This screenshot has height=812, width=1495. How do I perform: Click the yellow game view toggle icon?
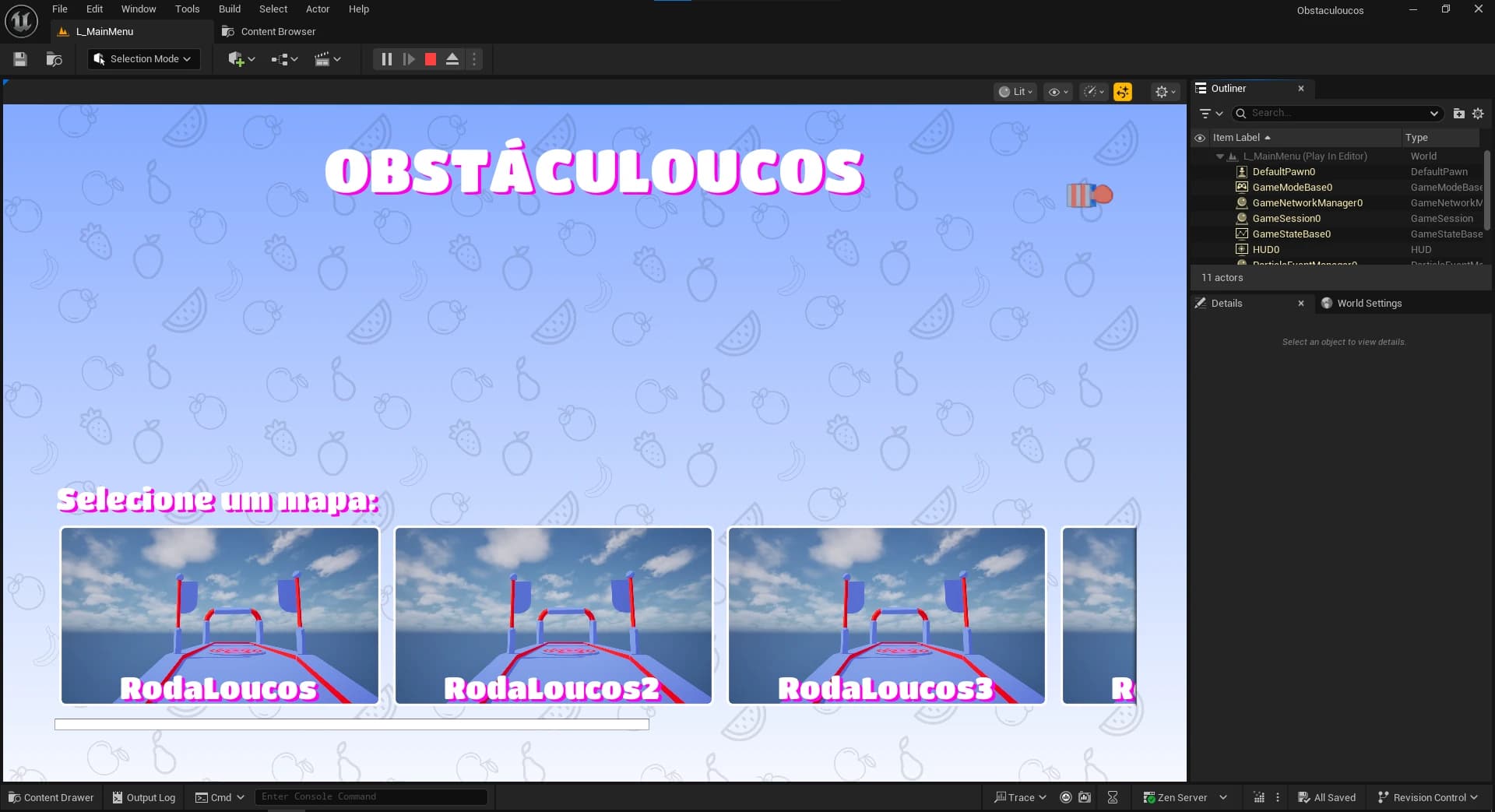tap(1122, 92)
